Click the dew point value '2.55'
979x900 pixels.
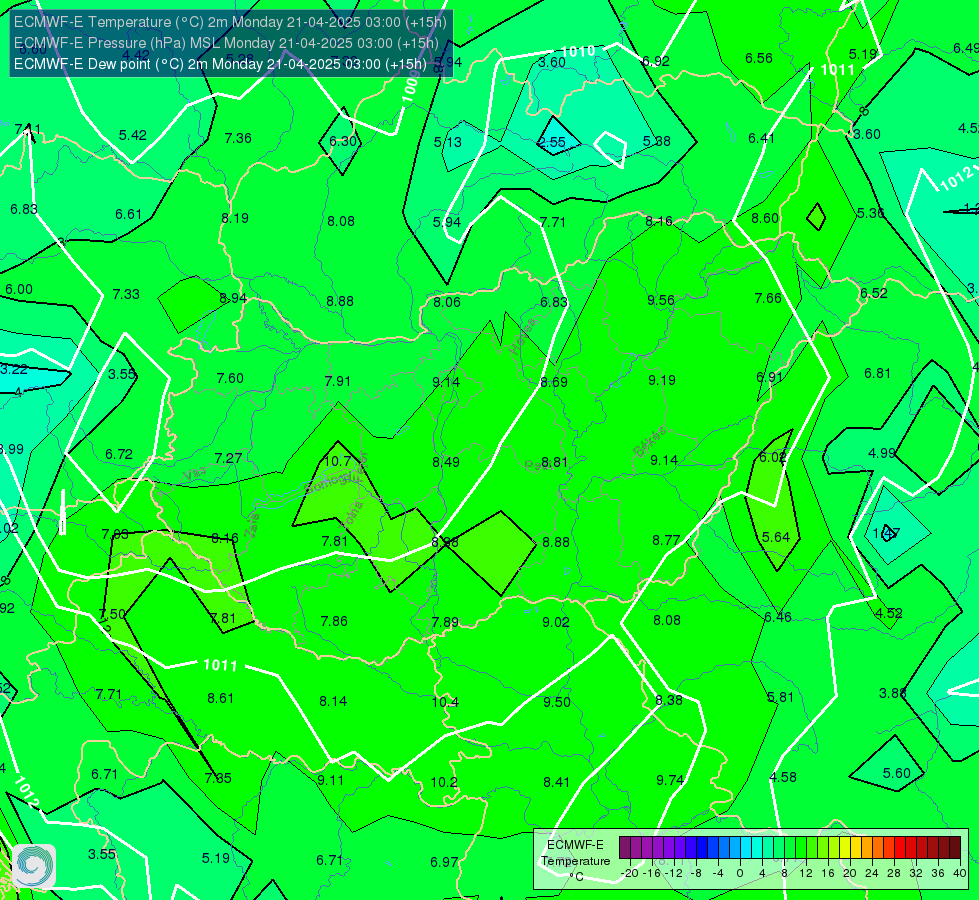click(x=552, y=142)
